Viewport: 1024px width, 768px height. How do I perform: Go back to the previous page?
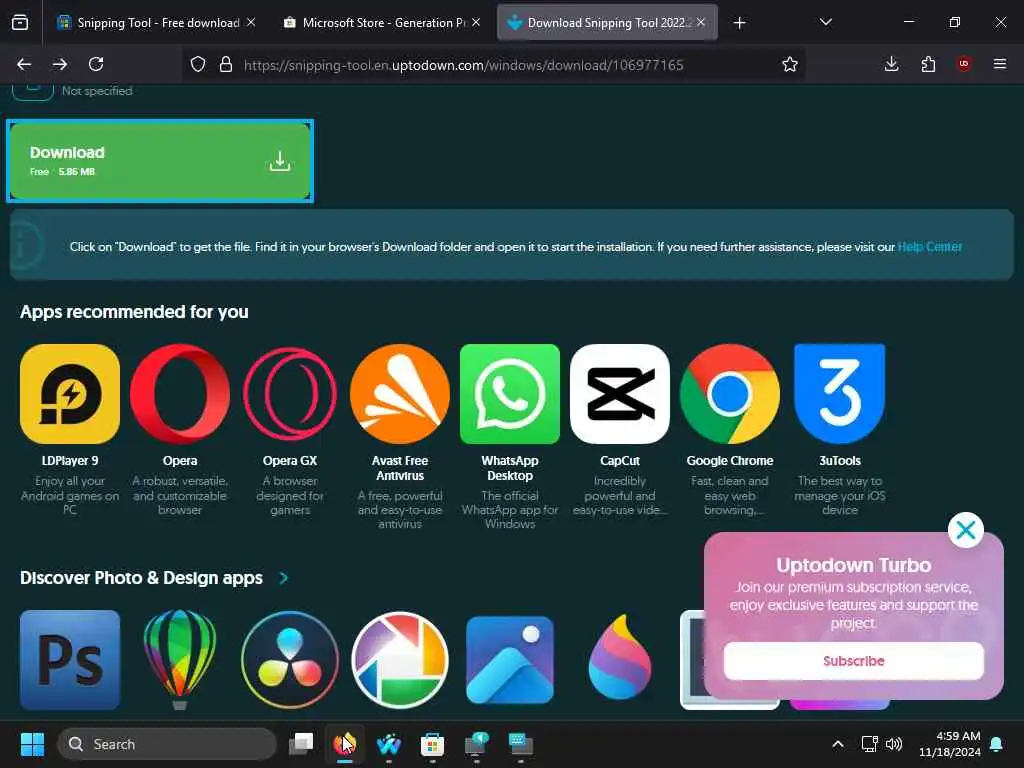click(x=24, y=64)
